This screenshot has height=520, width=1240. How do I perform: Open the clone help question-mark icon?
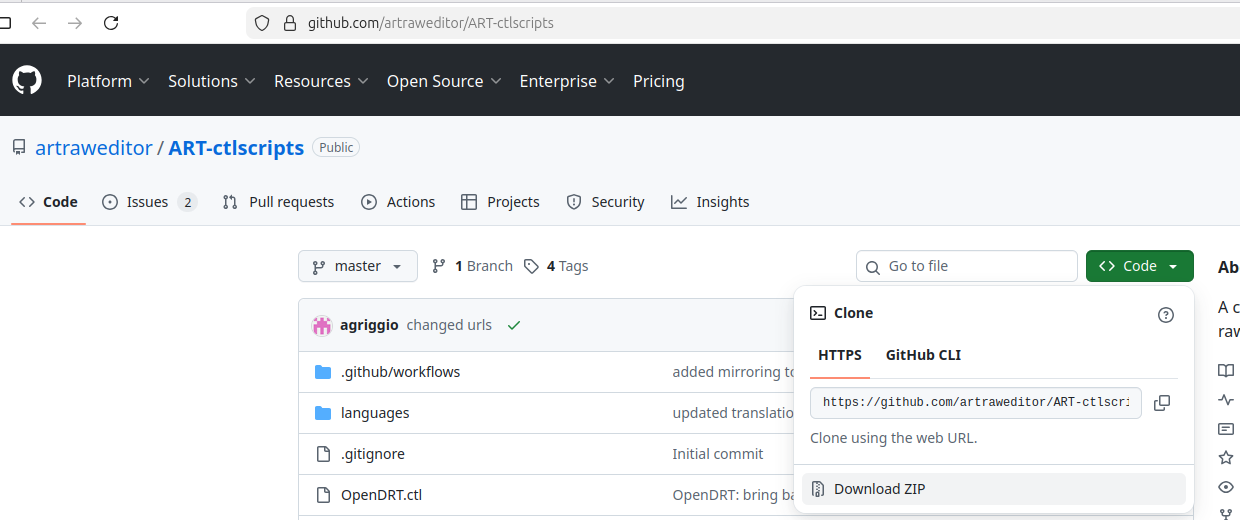(1165, 315)
